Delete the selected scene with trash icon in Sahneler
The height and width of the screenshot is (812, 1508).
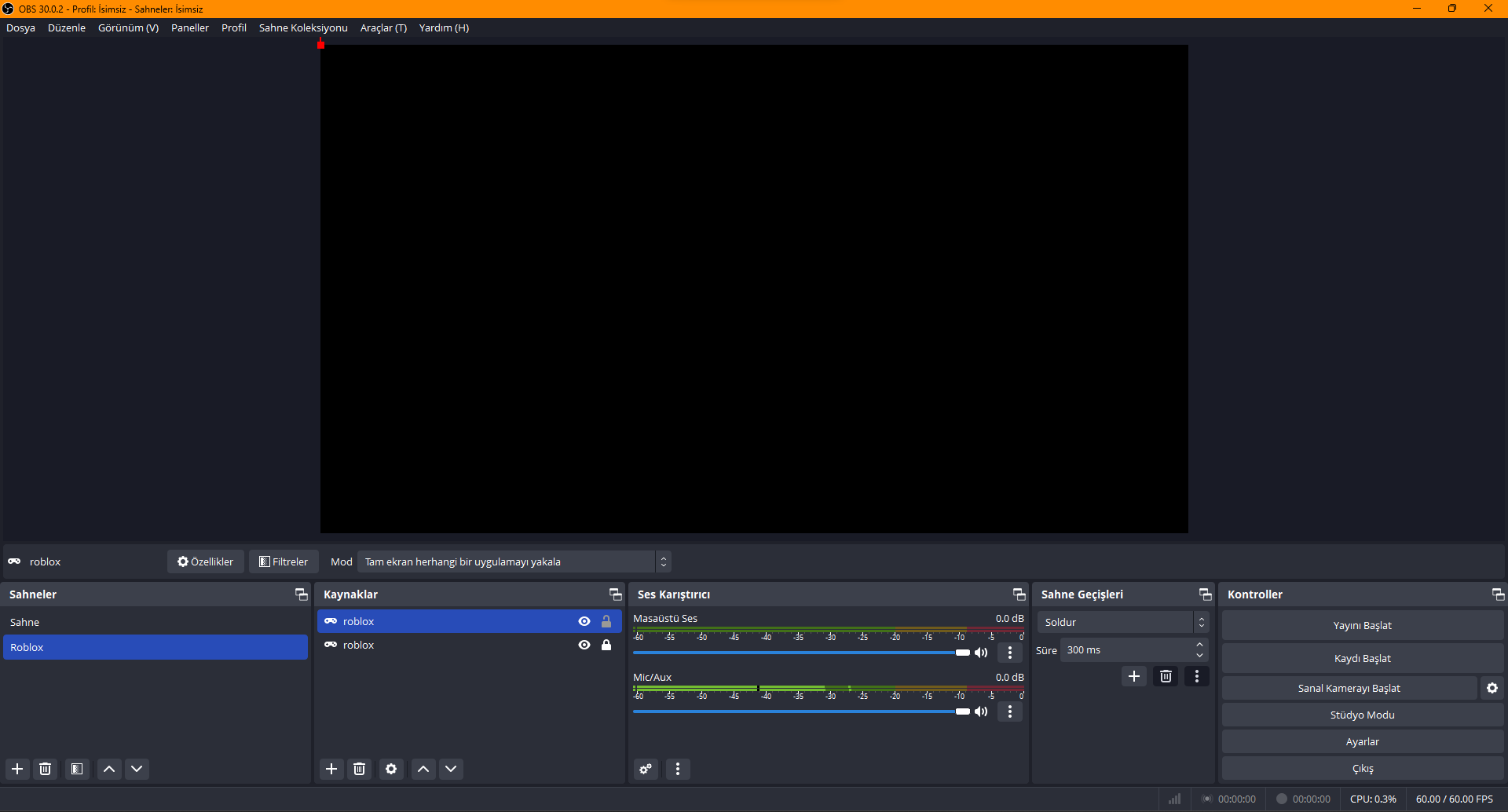pos(46,769)
